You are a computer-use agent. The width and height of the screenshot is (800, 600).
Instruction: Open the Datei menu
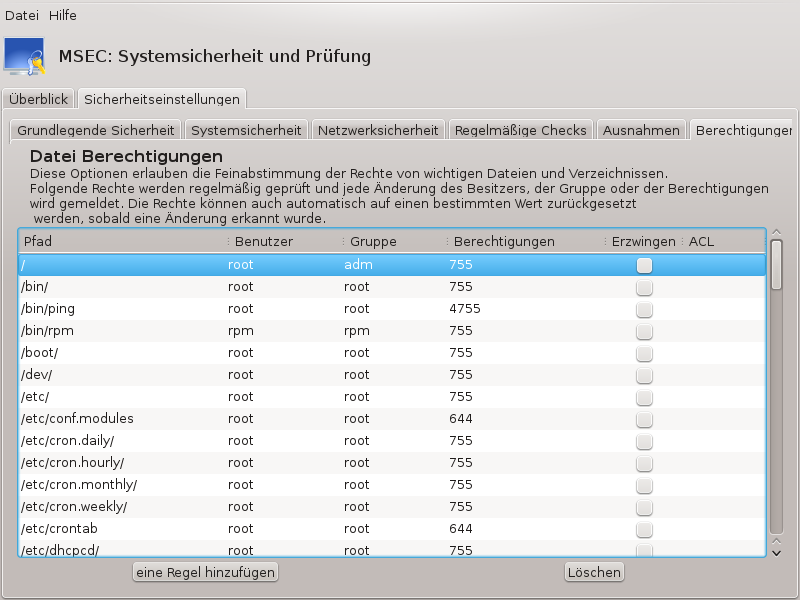pyautogui.click(x=21, y=16)
